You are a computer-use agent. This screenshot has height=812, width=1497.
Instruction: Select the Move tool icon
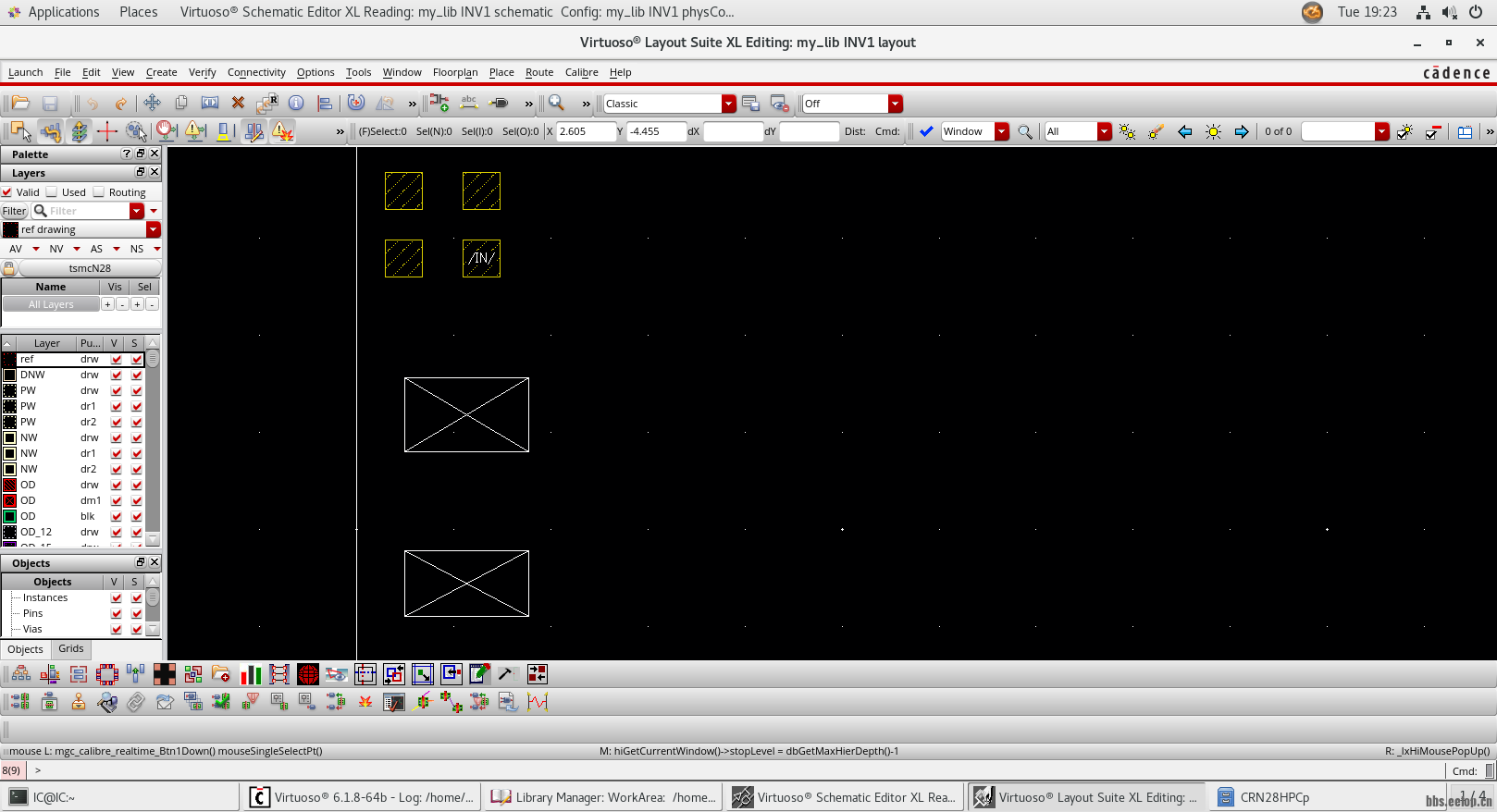[152, 103]
